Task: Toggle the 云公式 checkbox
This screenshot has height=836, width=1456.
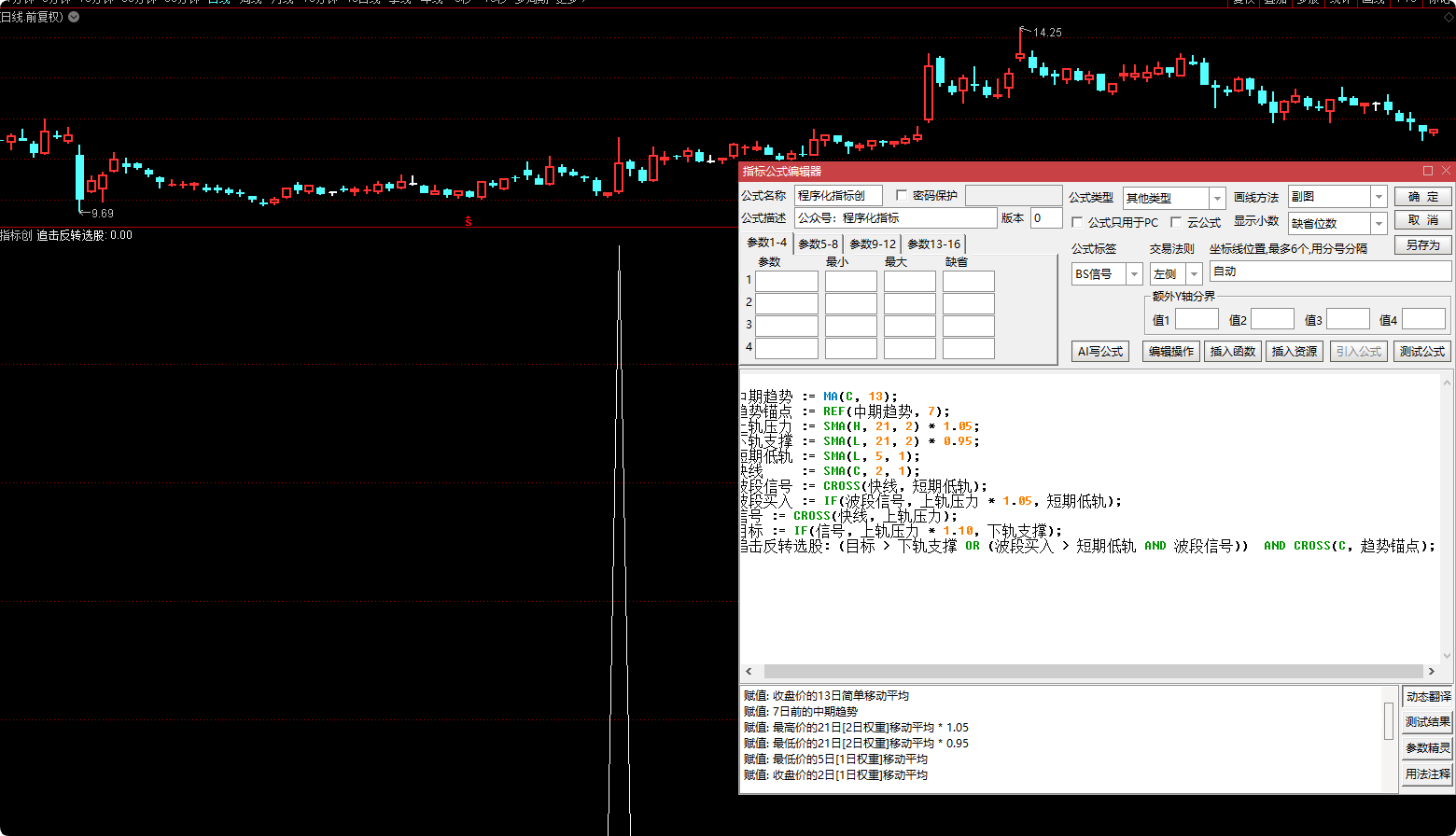Action: pos(1176,223)
